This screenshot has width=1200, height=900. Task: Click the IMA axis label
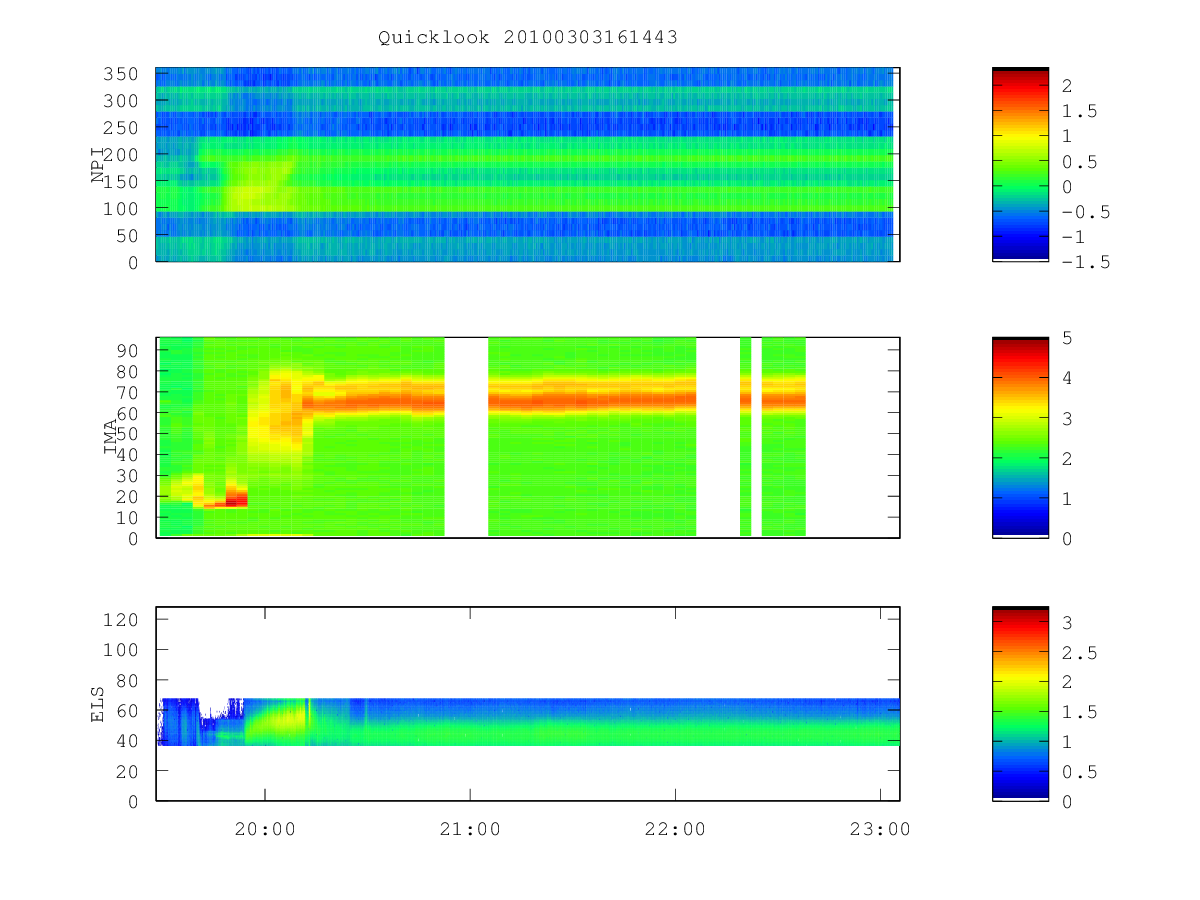click(112, 437)
